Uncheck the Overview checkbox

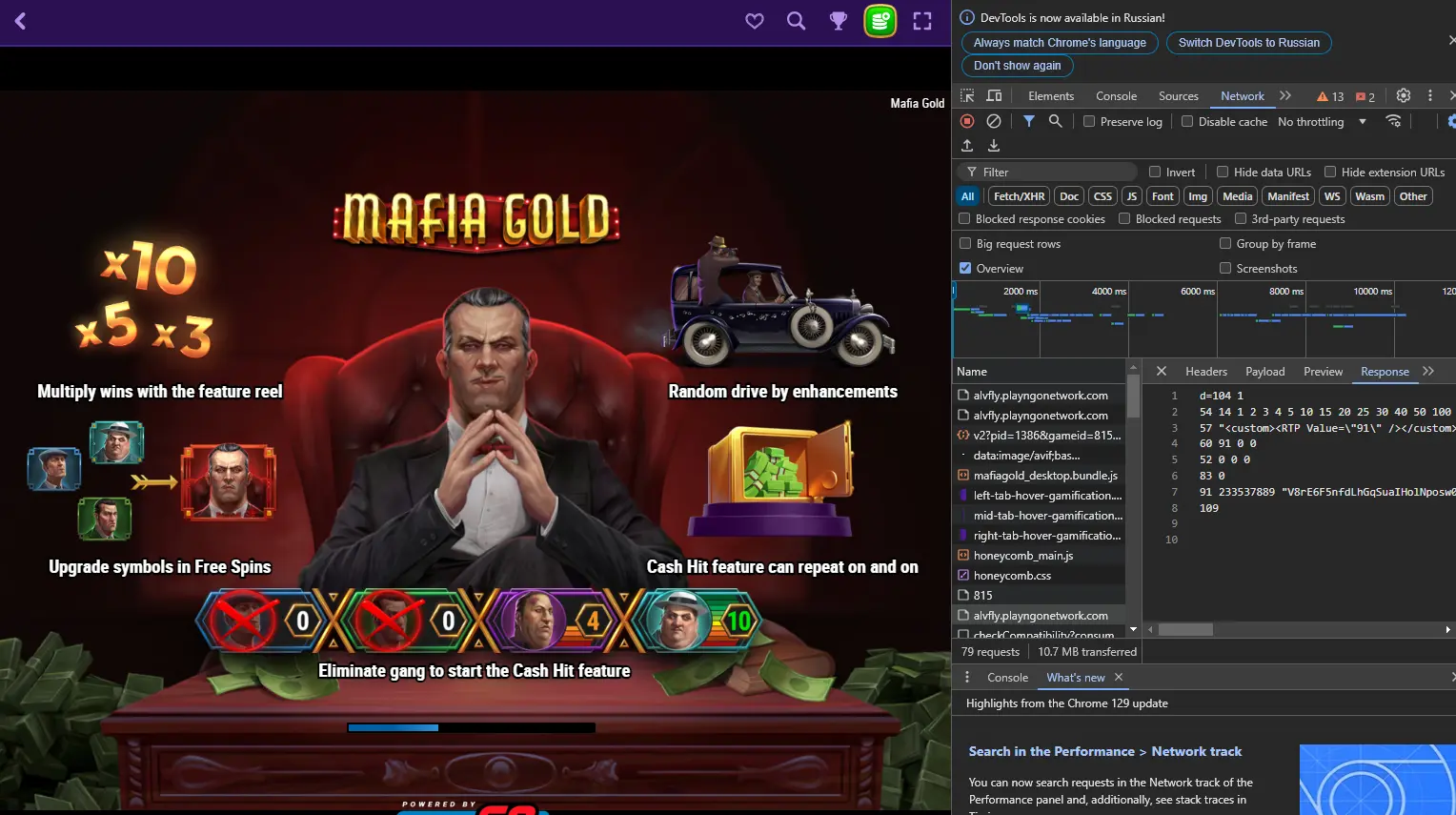(x=965, y=268)
